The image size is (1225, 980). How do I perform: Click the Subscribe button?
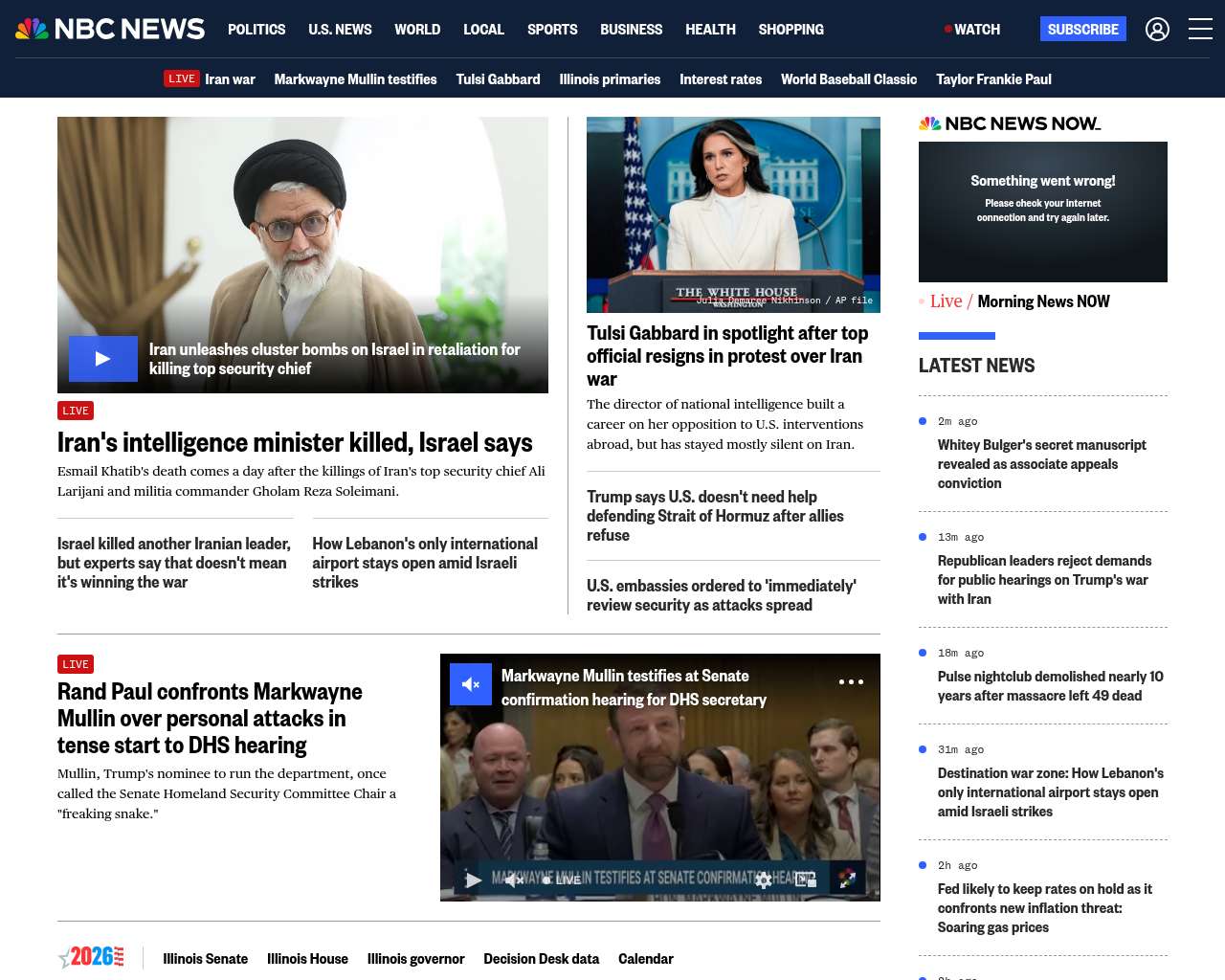1083,30
